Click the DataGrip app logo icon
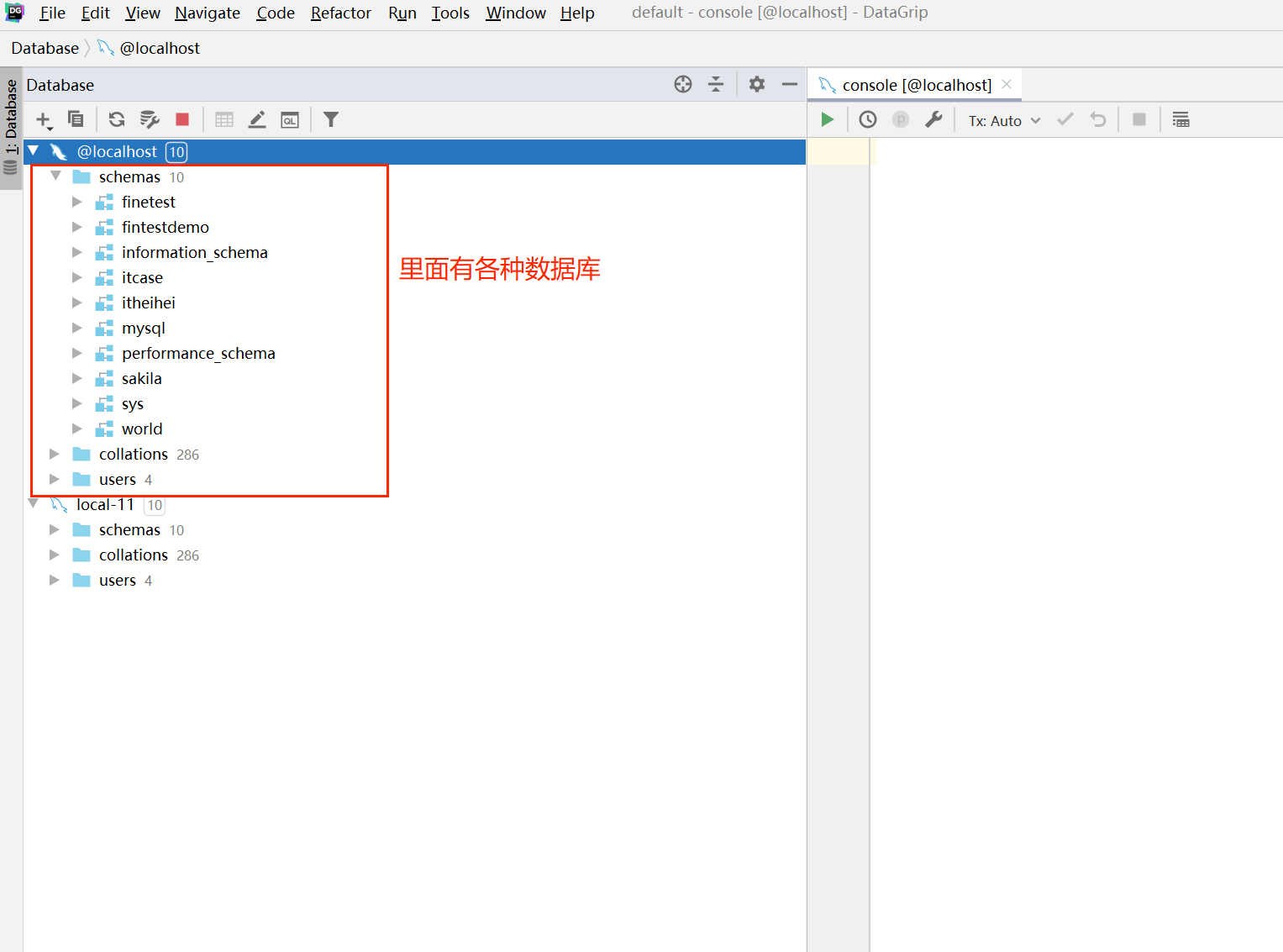The height and width of the screenshot is (952, 1283). pyautogui.click(x=15, y=12)
